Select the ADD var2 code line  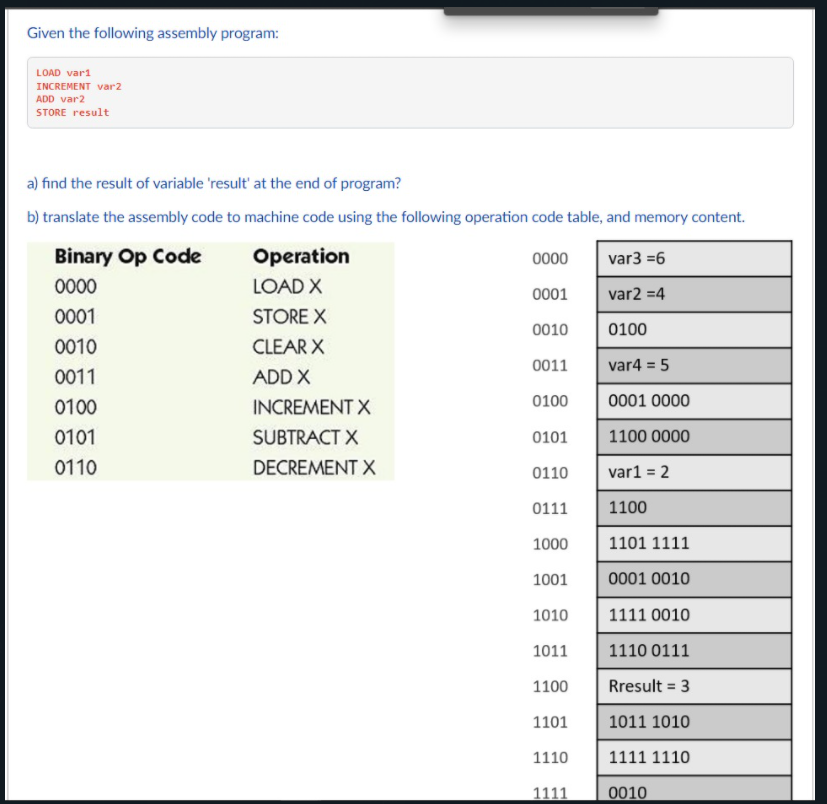(62, 99)
